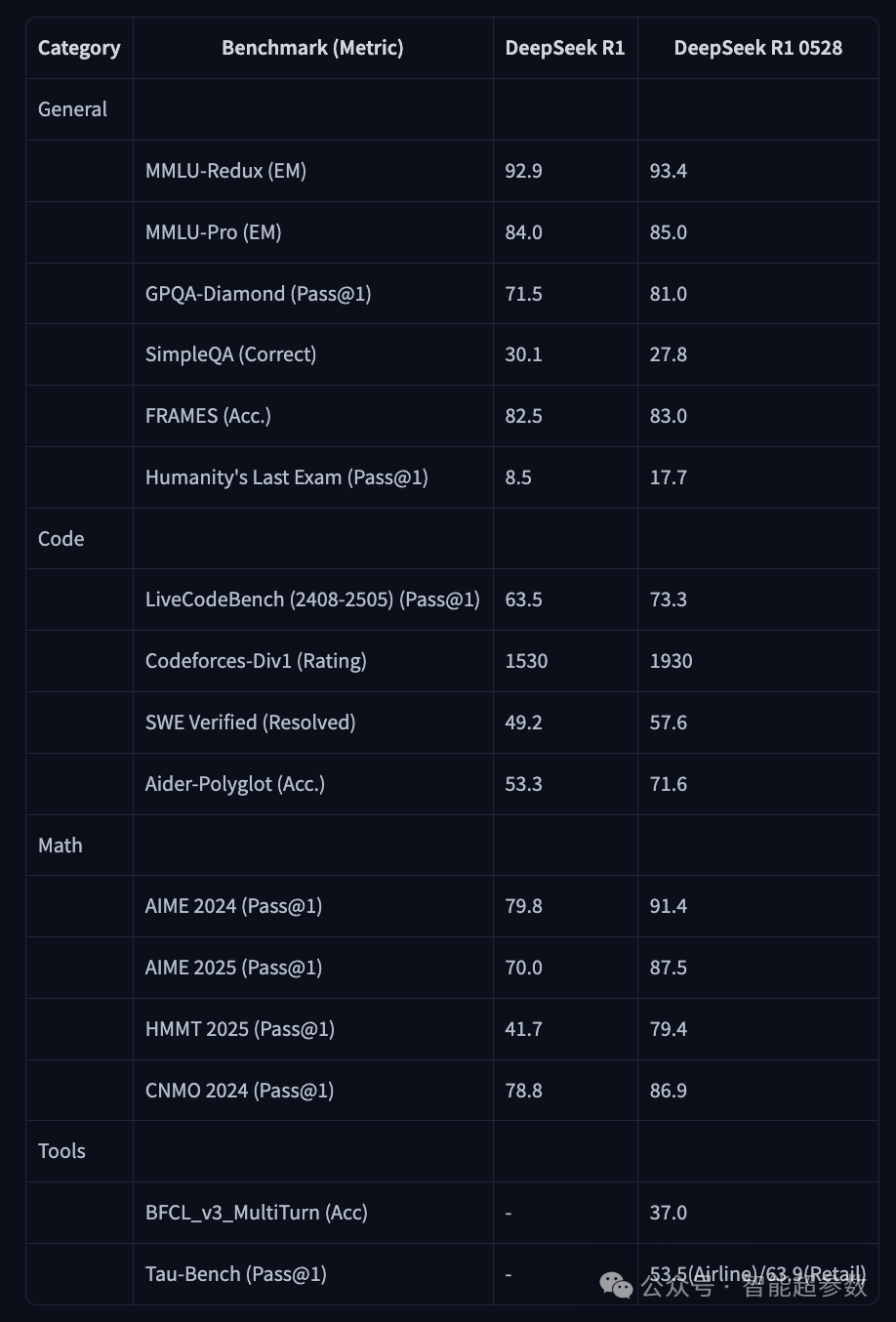Click the SWE Verified (Resolved) benchmark cell
This screenshot has width=896, height=1322.
[250, 723]
